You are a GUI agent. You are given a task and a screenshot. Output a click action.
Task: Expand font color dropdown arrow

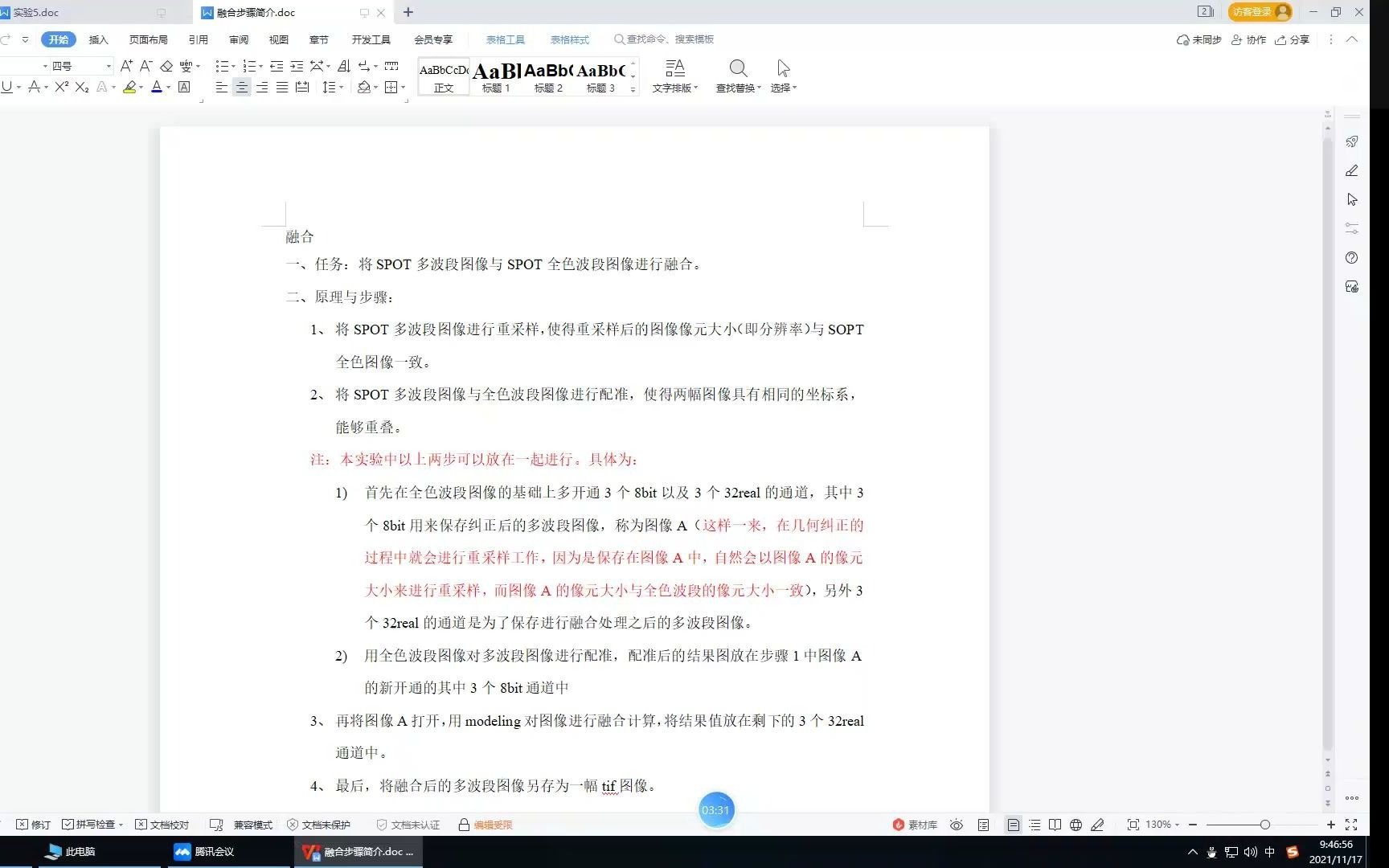[x=169, y=88]
